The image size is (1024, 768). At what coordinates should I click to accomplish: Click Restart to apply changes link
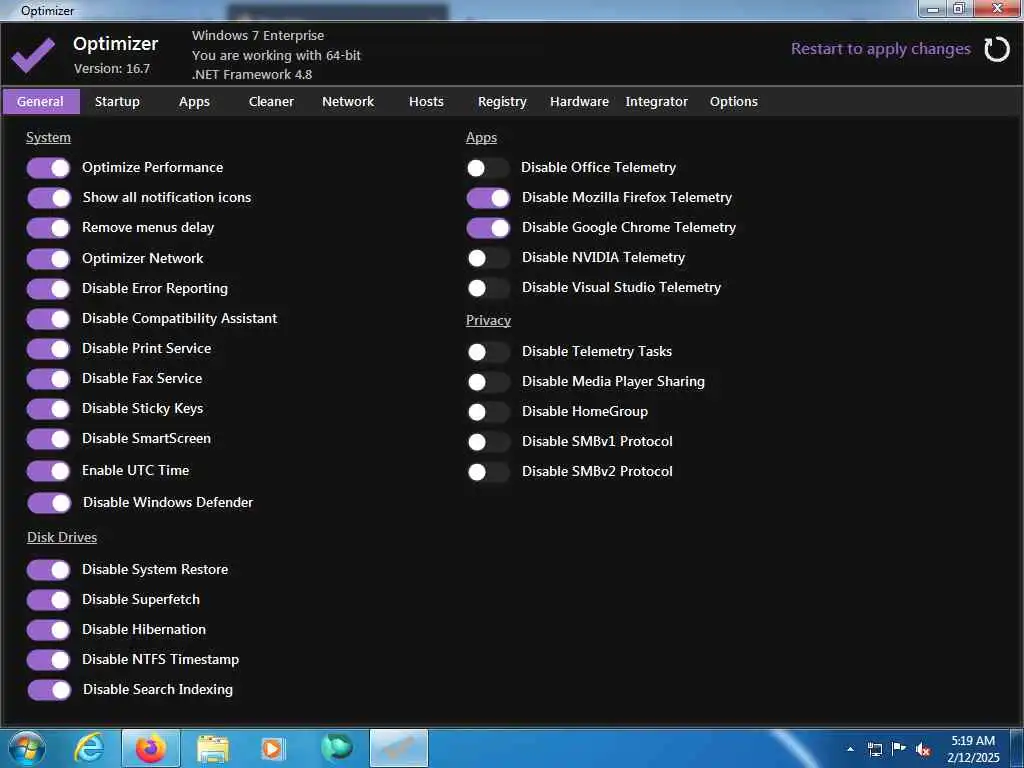[880, 49]
